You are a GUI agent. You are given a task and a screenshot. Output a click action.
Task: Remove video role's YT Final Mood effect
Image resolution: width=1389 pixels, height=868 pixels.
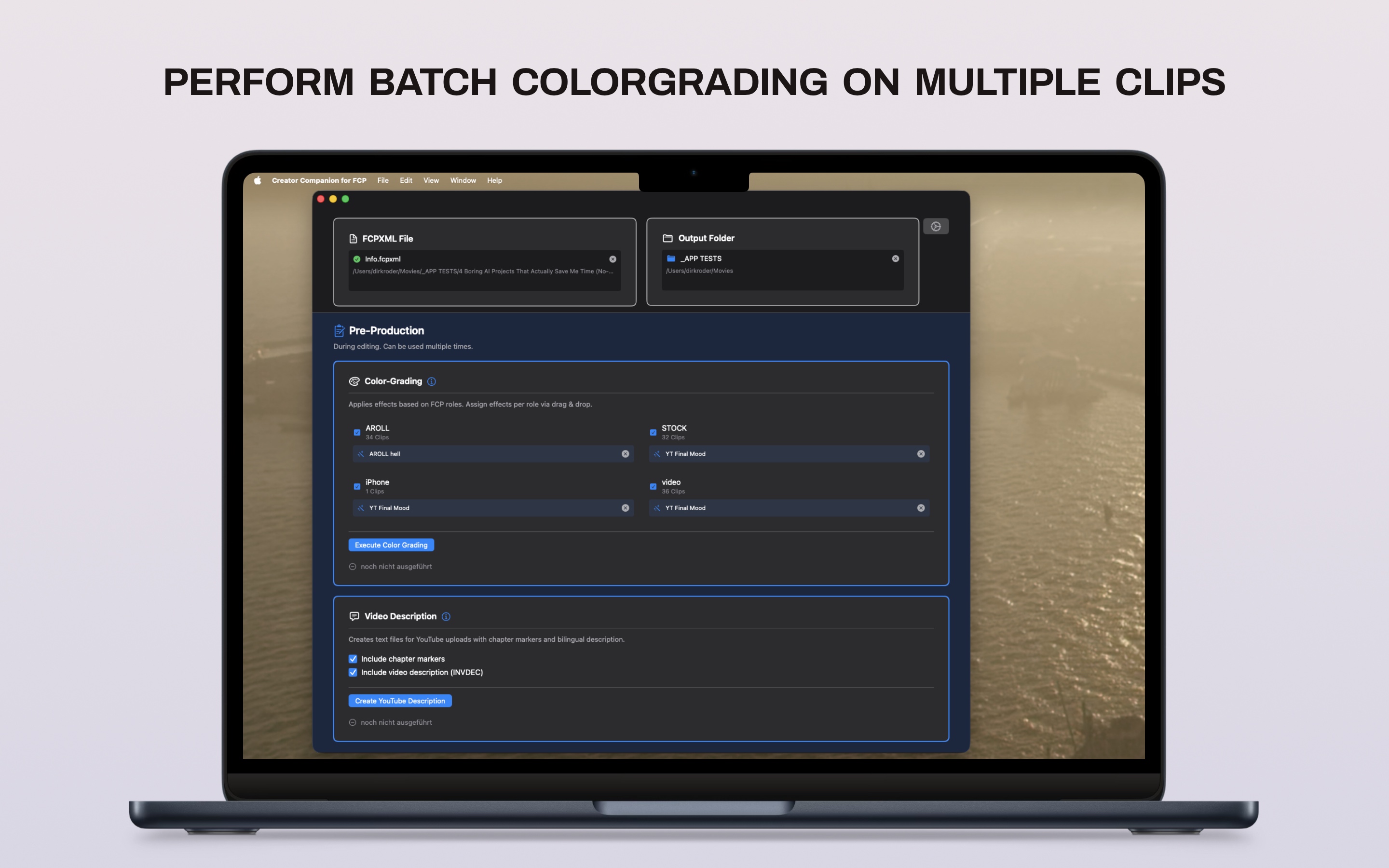(x=921, y=508)
